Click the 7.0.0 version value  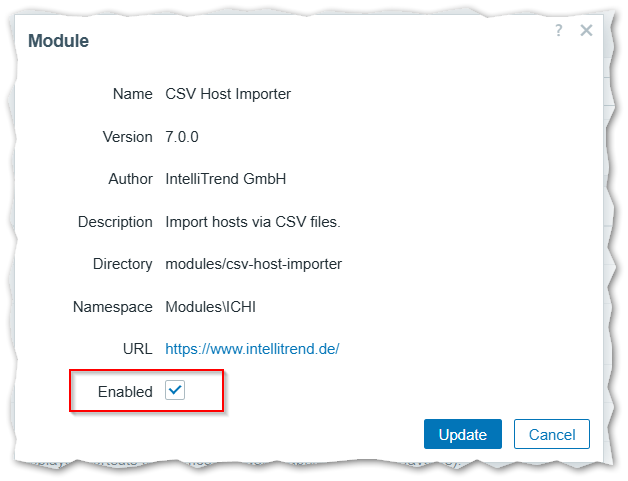coord(187,136)
